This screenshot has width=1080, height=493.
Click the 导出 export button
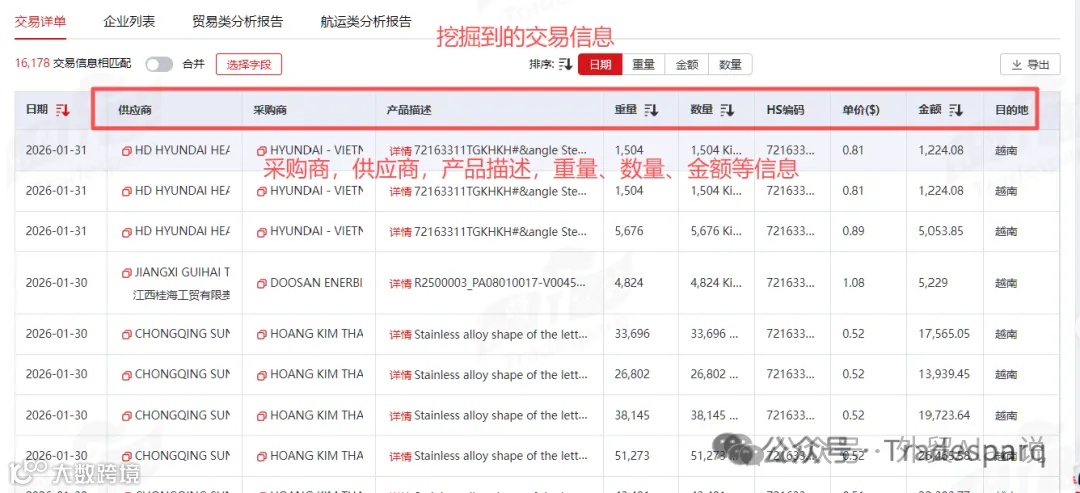(1030, 65)
